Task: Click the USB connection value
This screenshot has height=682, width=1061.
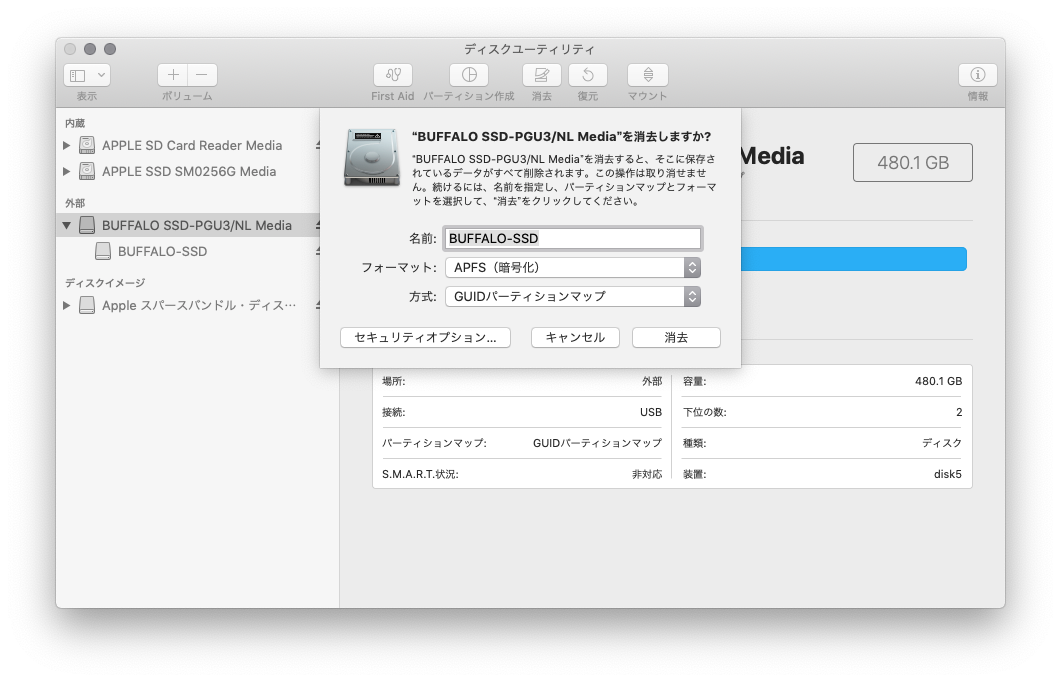Action: coord(651,412)
